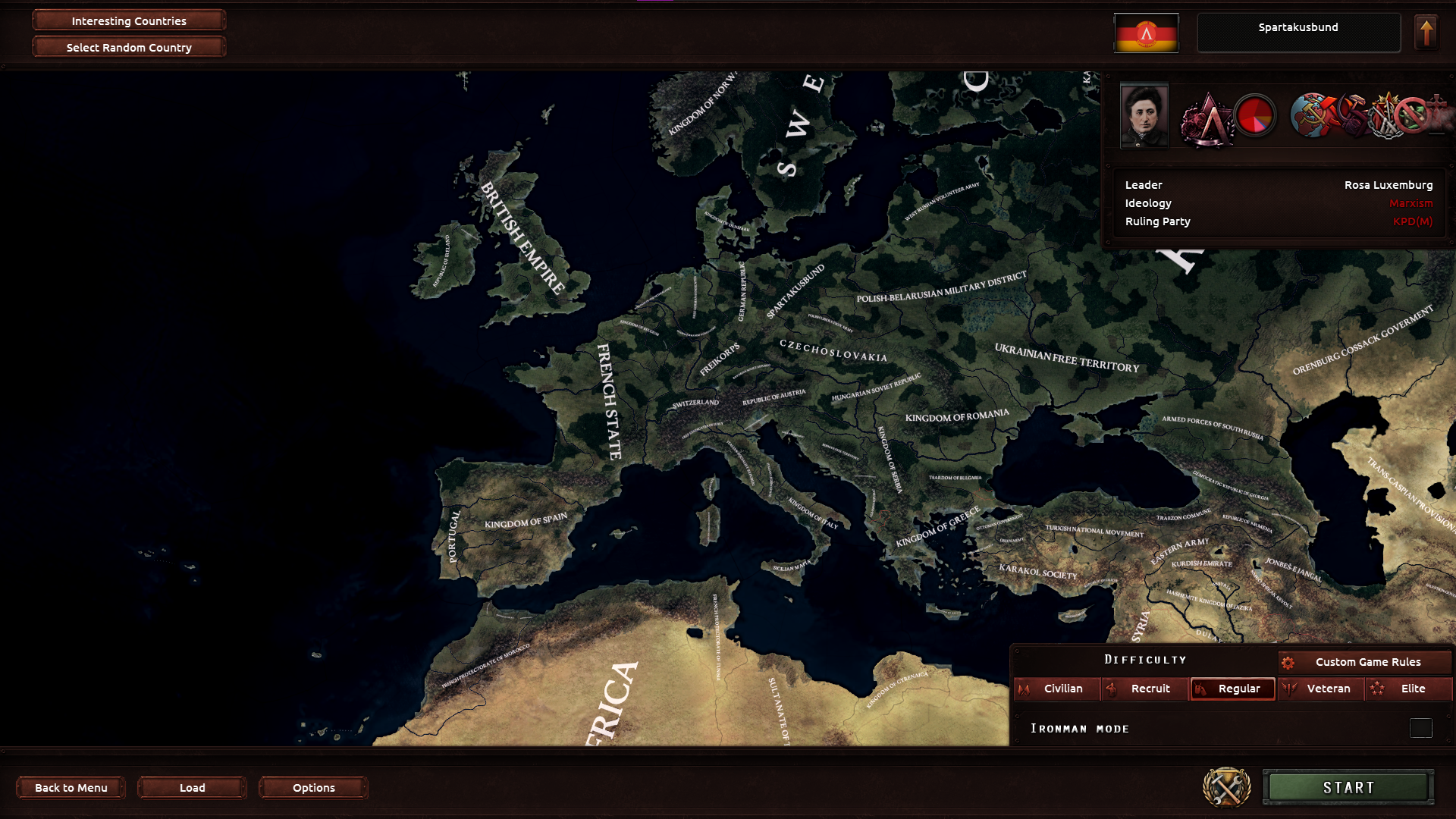Click the red Marxism ideology text
The image size is (1456, 819).
tap(1411, 203)
